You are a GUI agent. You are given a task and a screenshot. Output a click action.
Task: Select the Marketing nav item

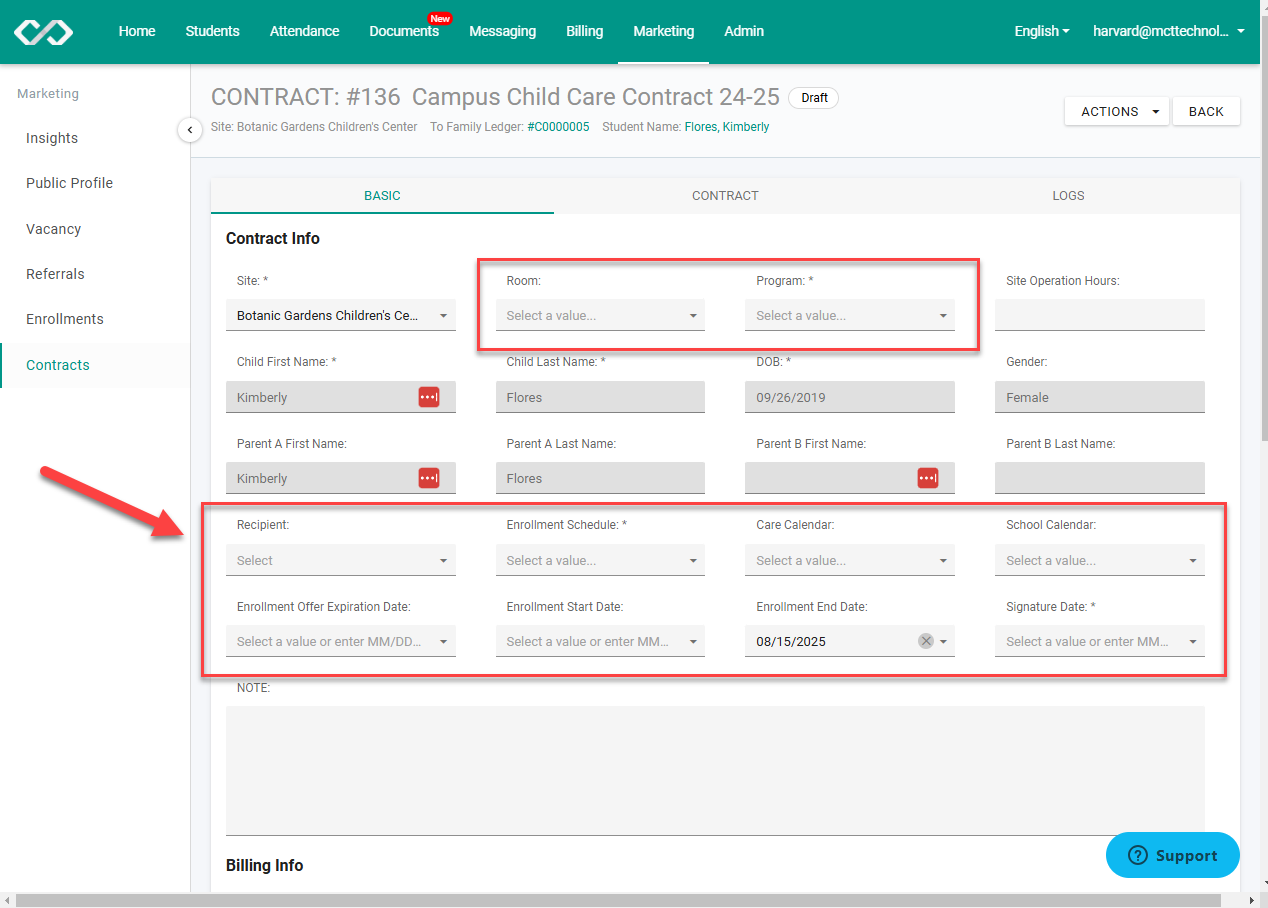663,31
